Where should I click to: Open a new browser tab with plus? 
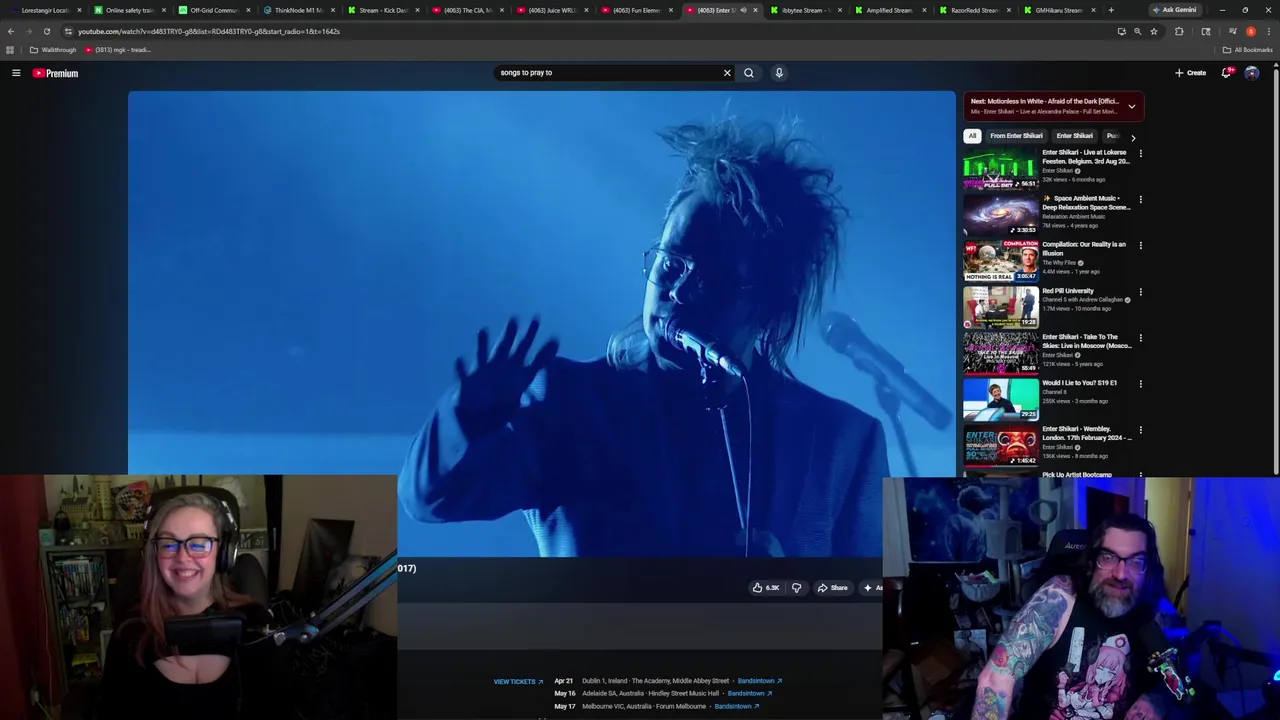pyautogui.click(x=1110, y=10)
